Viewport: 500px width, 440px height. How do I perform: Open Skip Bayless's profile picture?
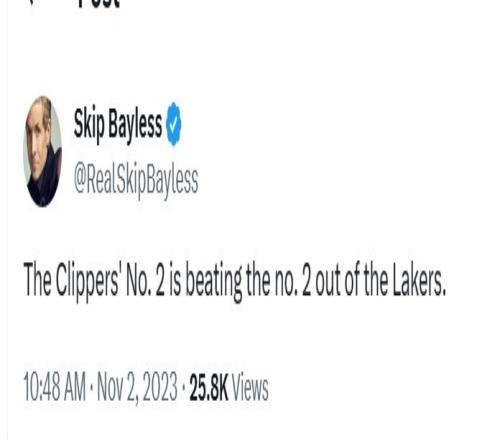pos(42,152)
